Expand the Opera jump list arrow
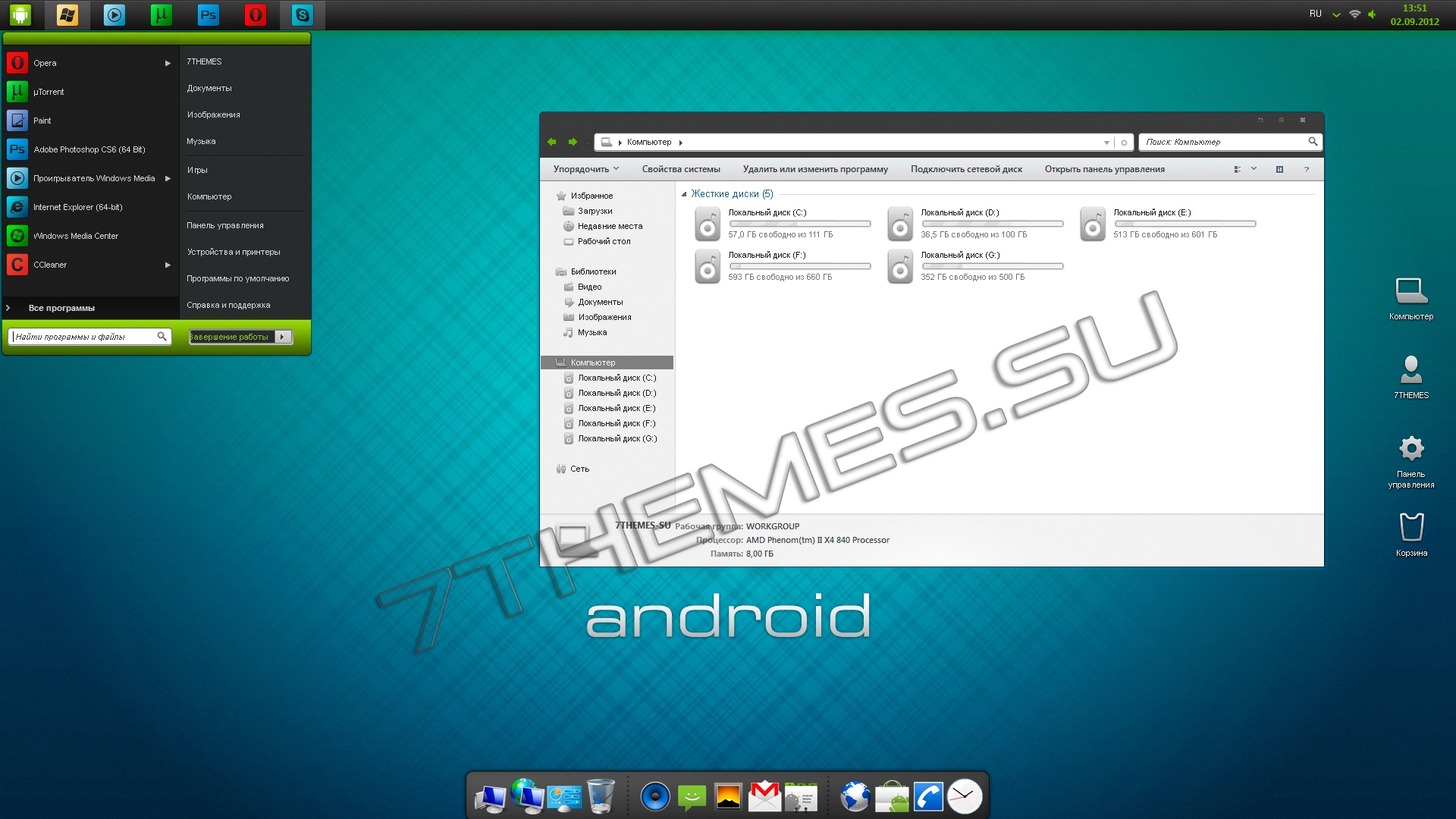Viewport: 1456px width, 819px height. [x=168, y=63]
